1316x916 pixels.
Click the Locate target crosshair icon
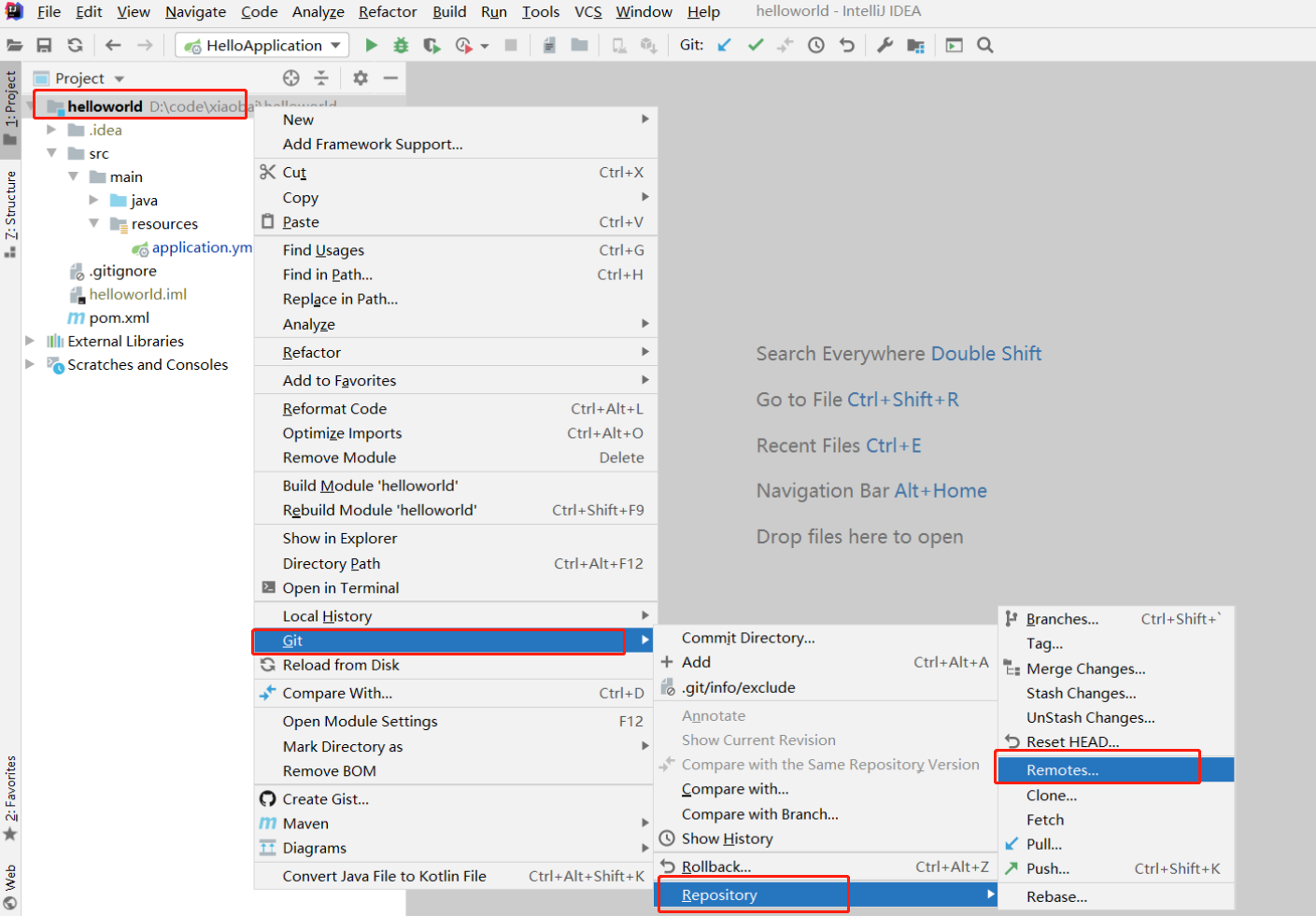click(x=291, y=78)
